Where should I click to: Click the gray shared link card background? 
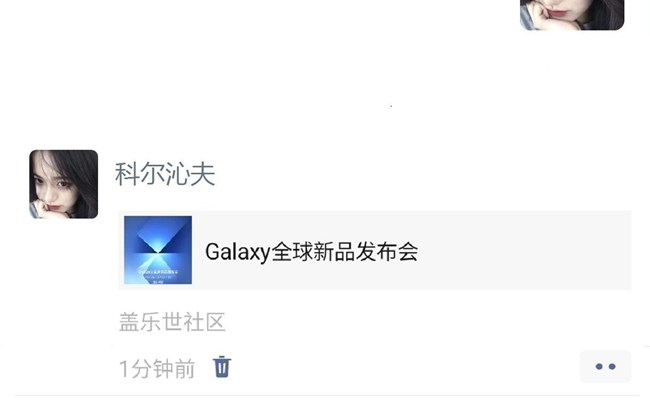pos(375,250)
